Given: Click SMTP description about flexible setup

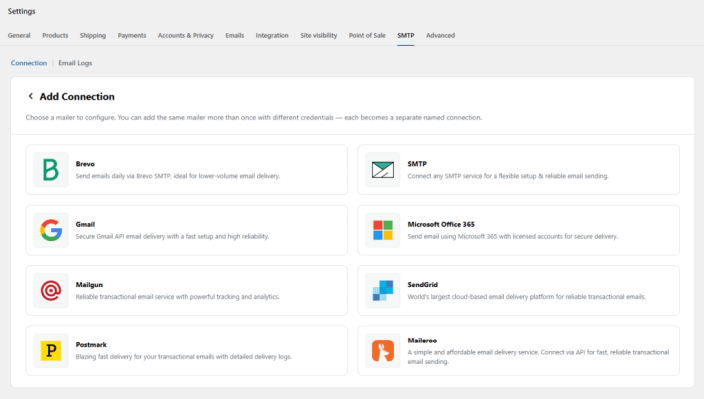Looking at the screenshot, I should pyautogui.click(x=508, y=176).
